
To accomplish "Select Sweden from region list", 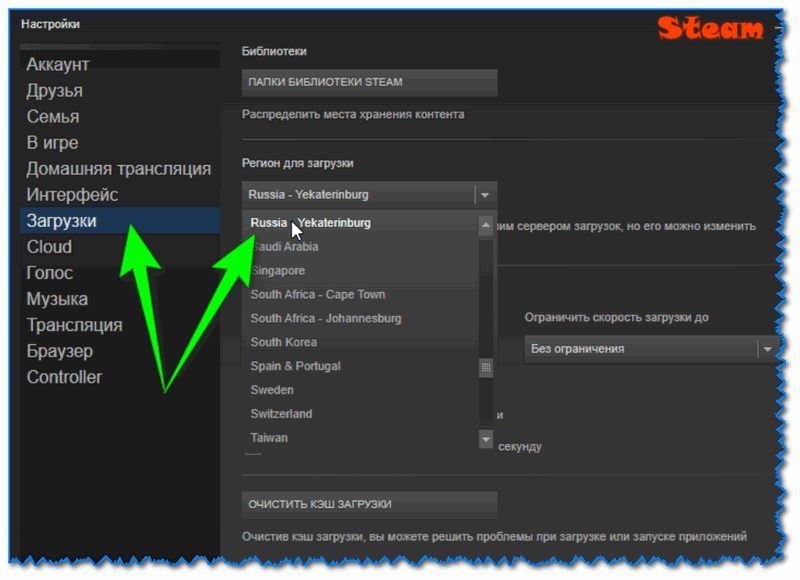I will pyautogui.click(x=360, y=390).
